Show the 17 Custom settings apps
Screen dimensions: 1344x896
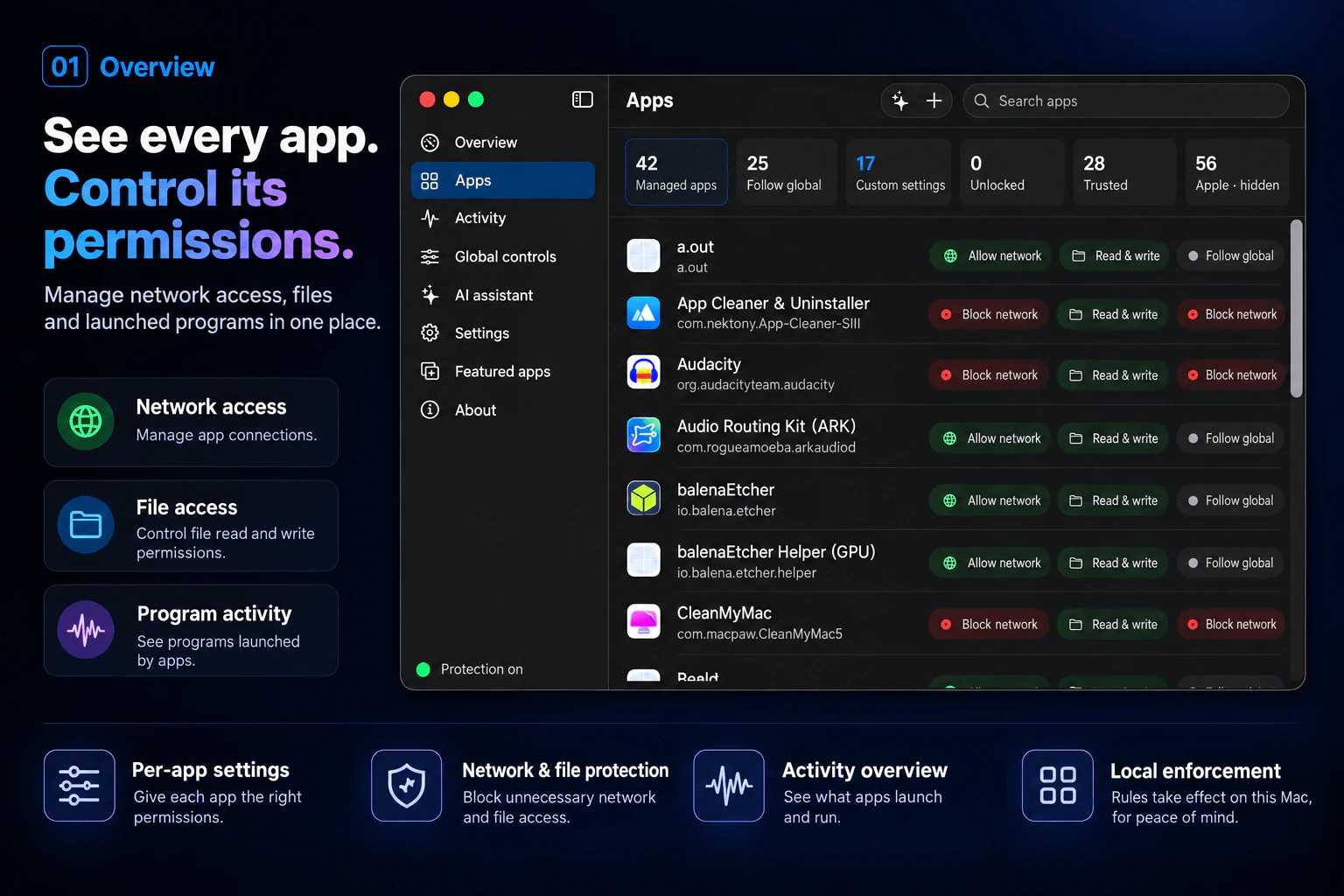tap(899, 172)
